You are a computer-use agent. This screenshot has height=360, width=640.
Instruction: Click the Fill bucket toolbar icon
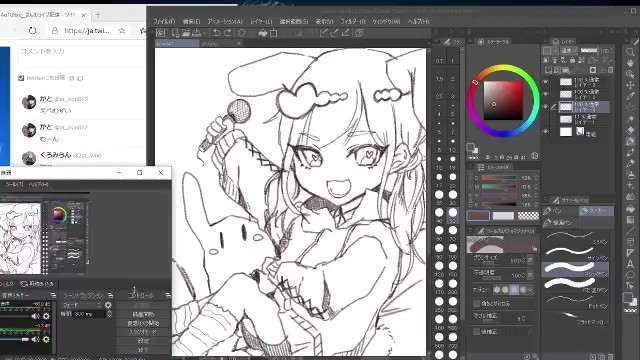click(262, 33)
